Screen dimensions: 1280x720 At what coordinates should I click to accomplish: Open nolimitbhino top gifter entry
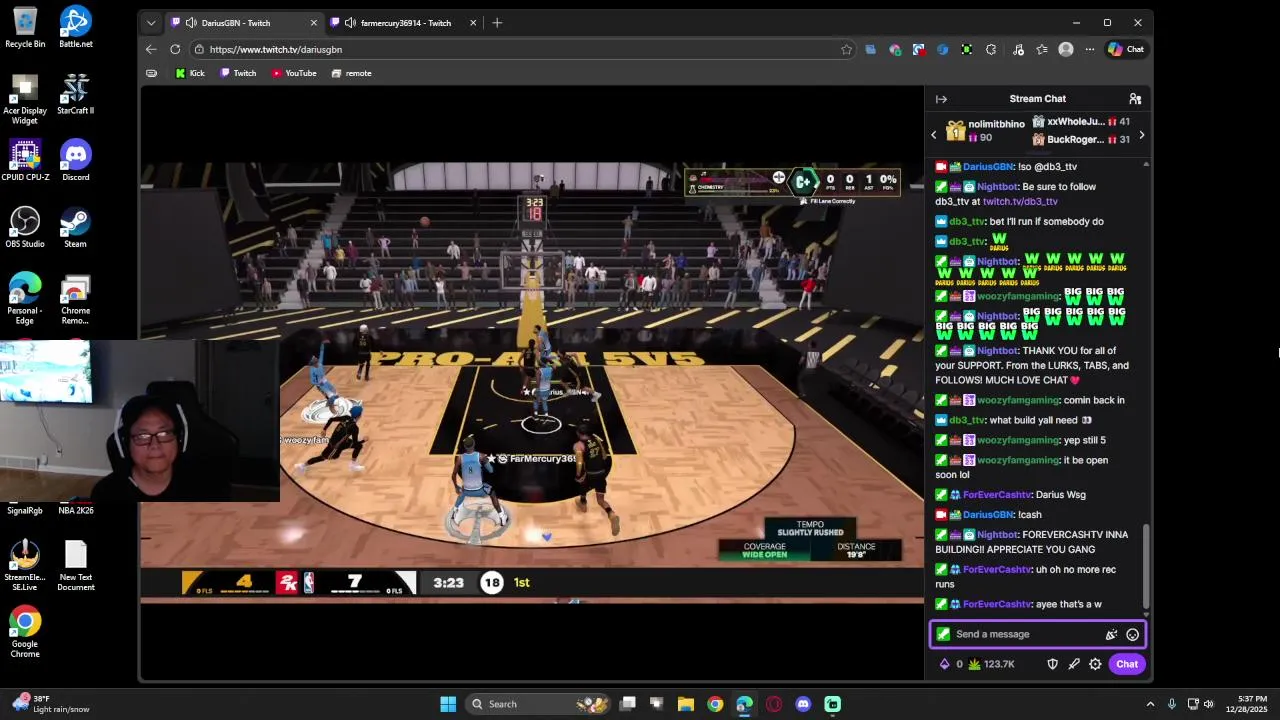[985, 130]
